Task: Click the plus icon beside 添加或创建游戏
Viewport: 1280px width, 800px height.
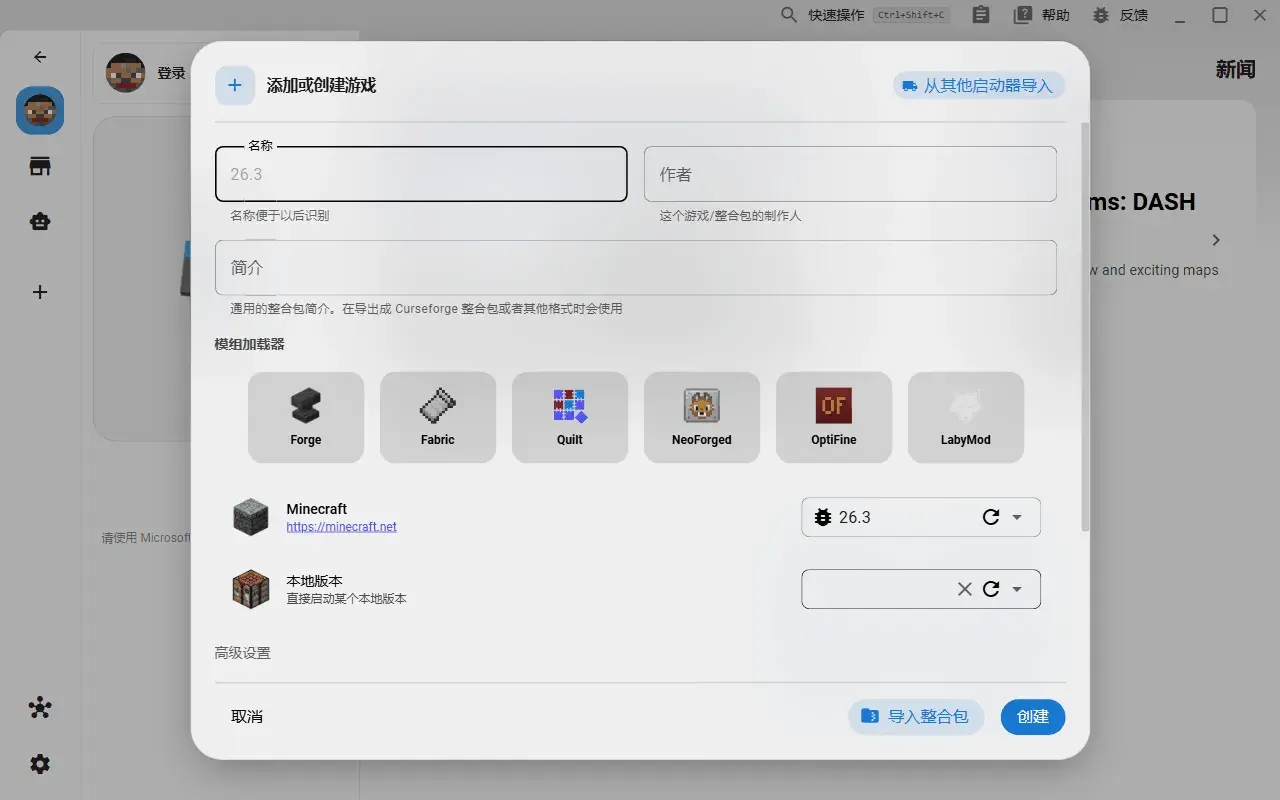Action: tap(235, 86)
